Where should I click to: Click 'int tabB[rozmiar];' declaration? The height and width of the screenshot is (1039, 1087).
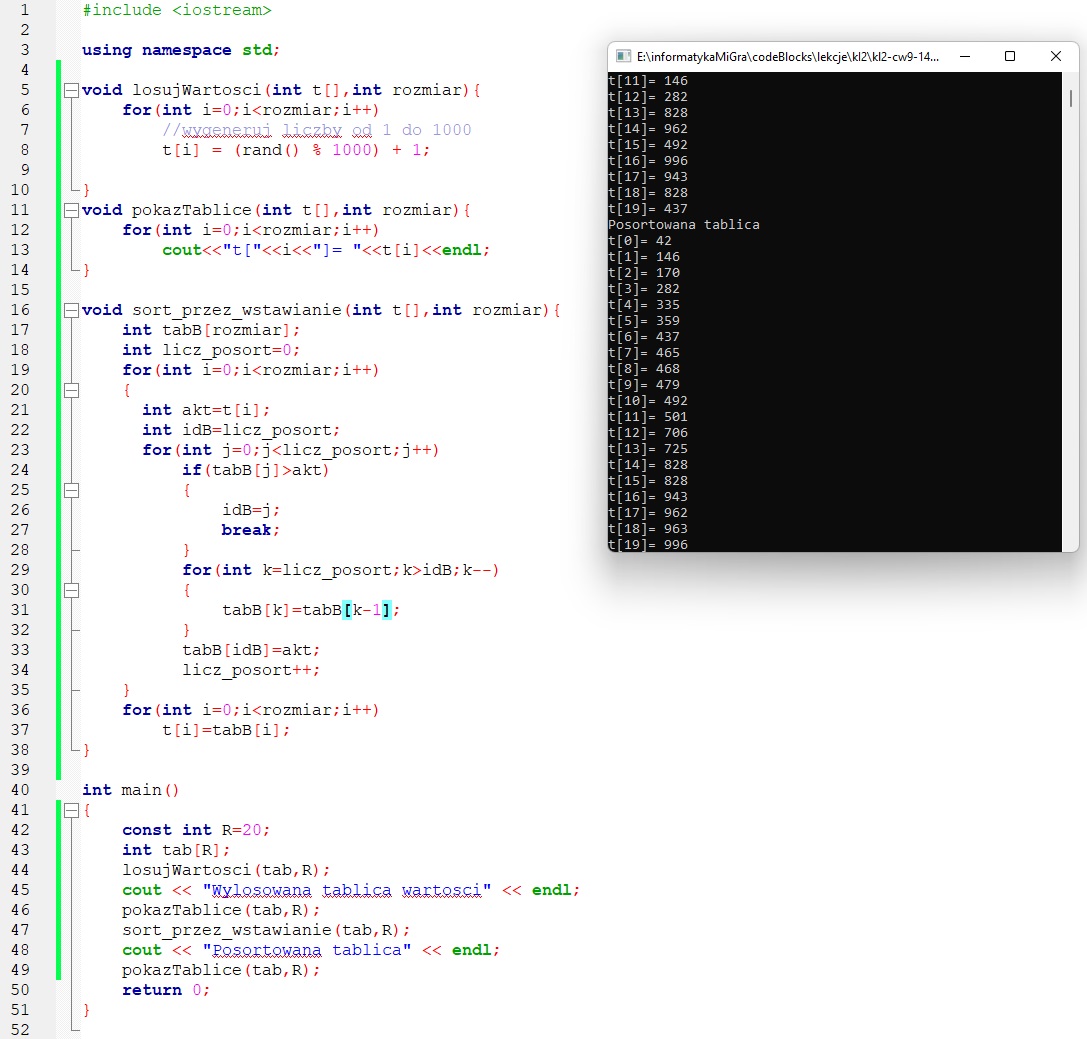point(211,330)
